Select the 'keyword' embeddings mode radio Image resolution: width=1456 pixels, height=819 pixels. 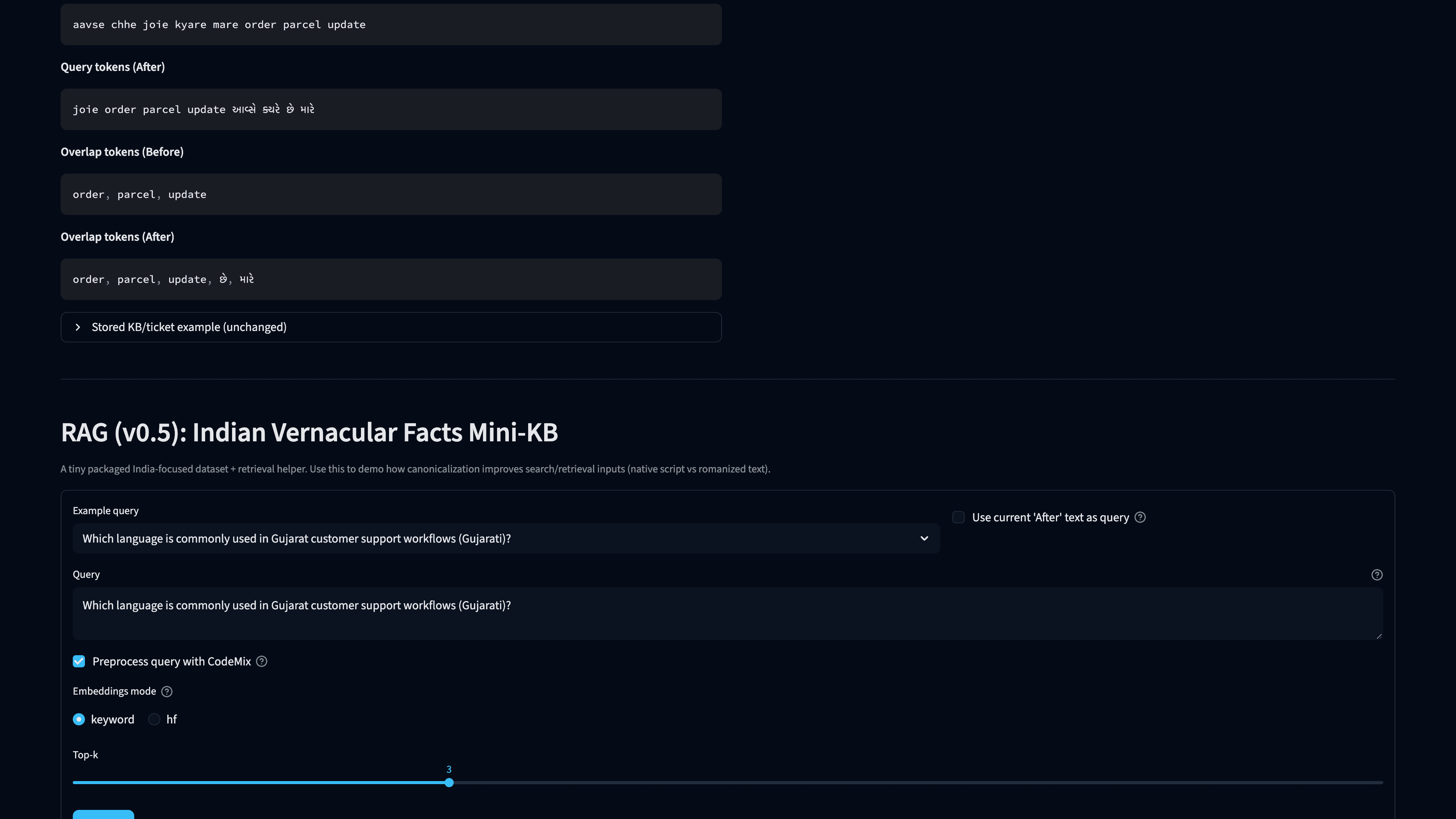click(x=79, y=719)
